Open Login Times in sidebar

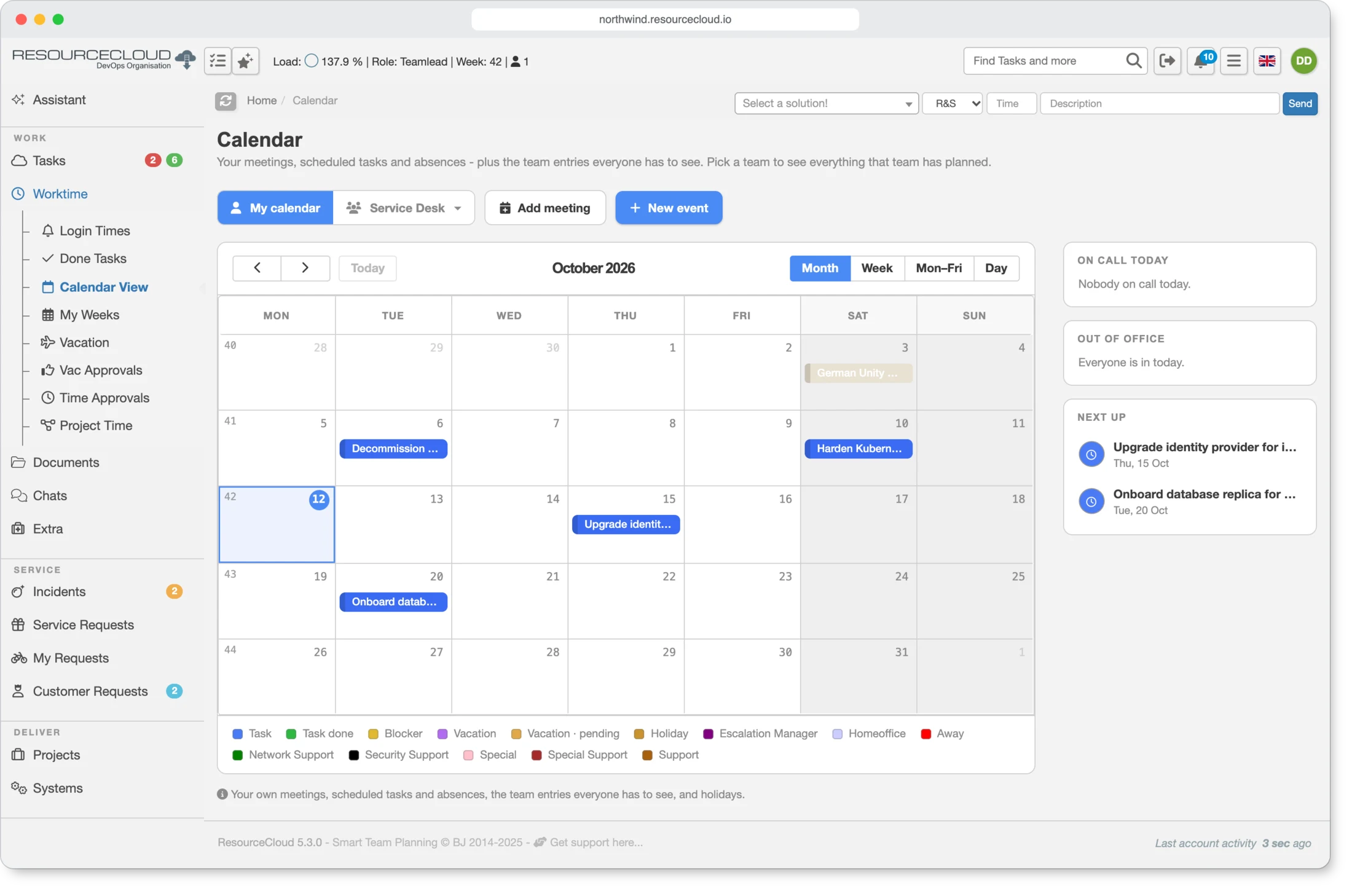(x=94, y=230)
